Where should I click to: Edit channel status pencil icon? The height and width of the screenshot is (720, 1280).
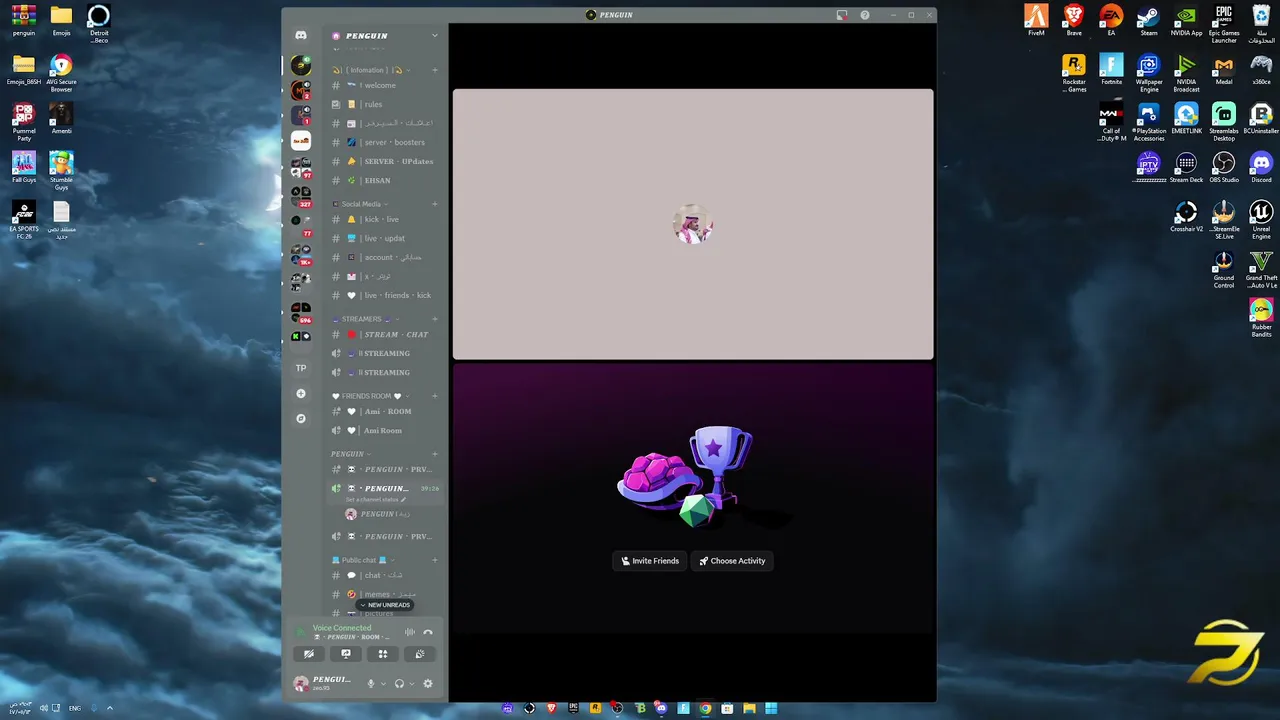point(403,500)
